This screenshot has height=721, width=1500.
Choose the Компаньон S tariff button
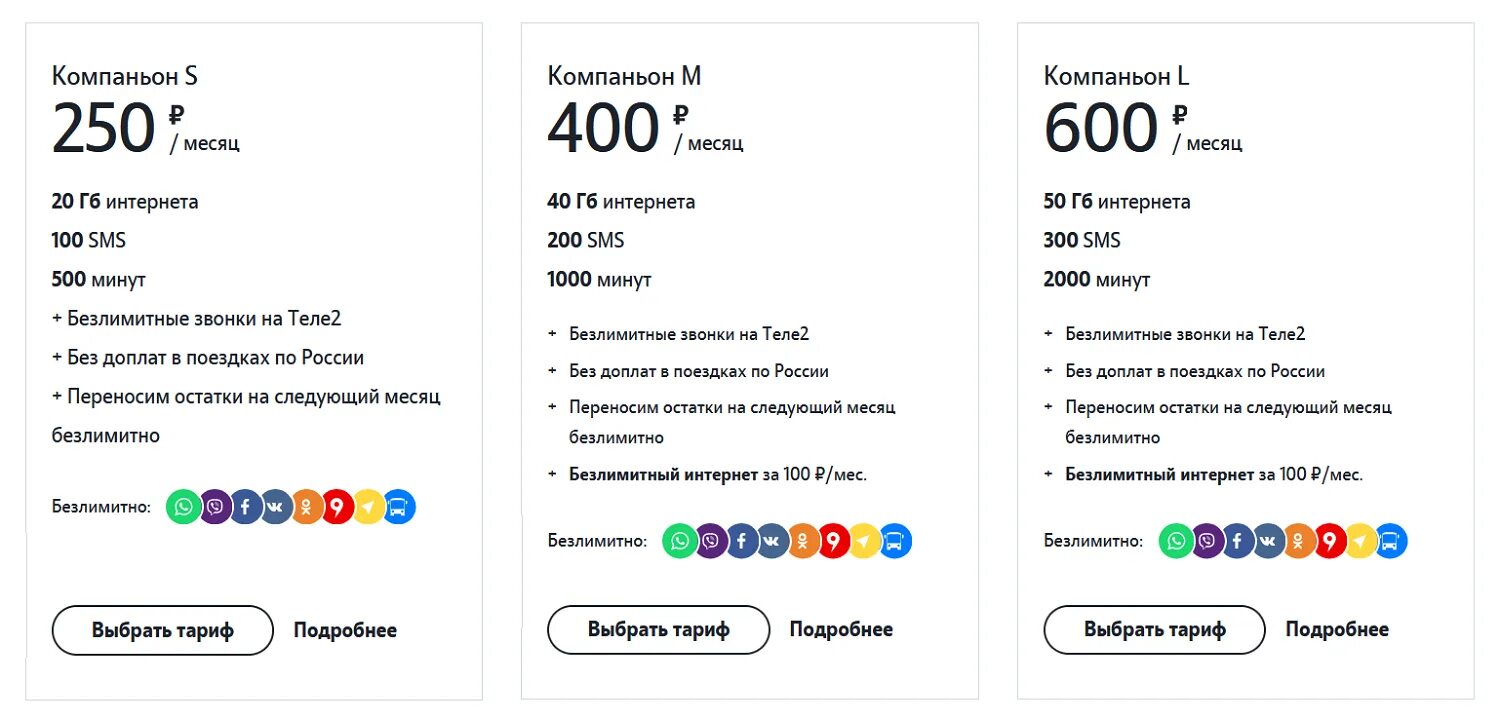(x=163, y=630)
